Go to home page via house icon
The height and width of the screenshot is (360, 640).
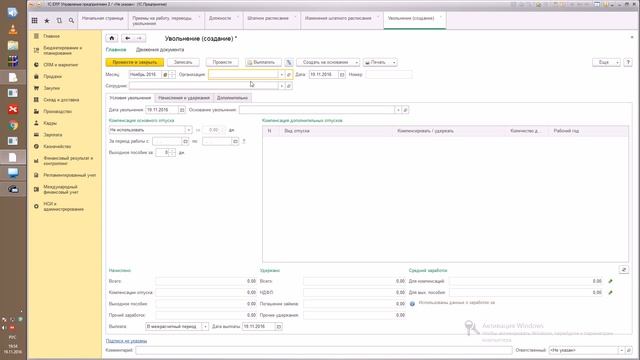(x=112, y=38)
